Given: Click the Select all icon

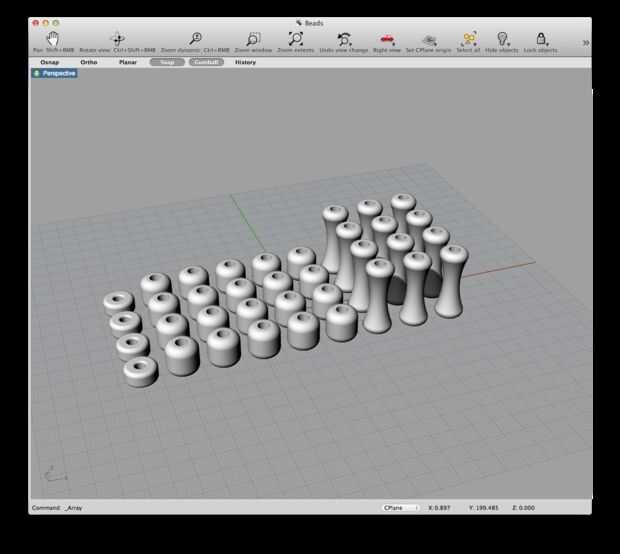Looking at the screenshot, I should click(x=469, y=39).
